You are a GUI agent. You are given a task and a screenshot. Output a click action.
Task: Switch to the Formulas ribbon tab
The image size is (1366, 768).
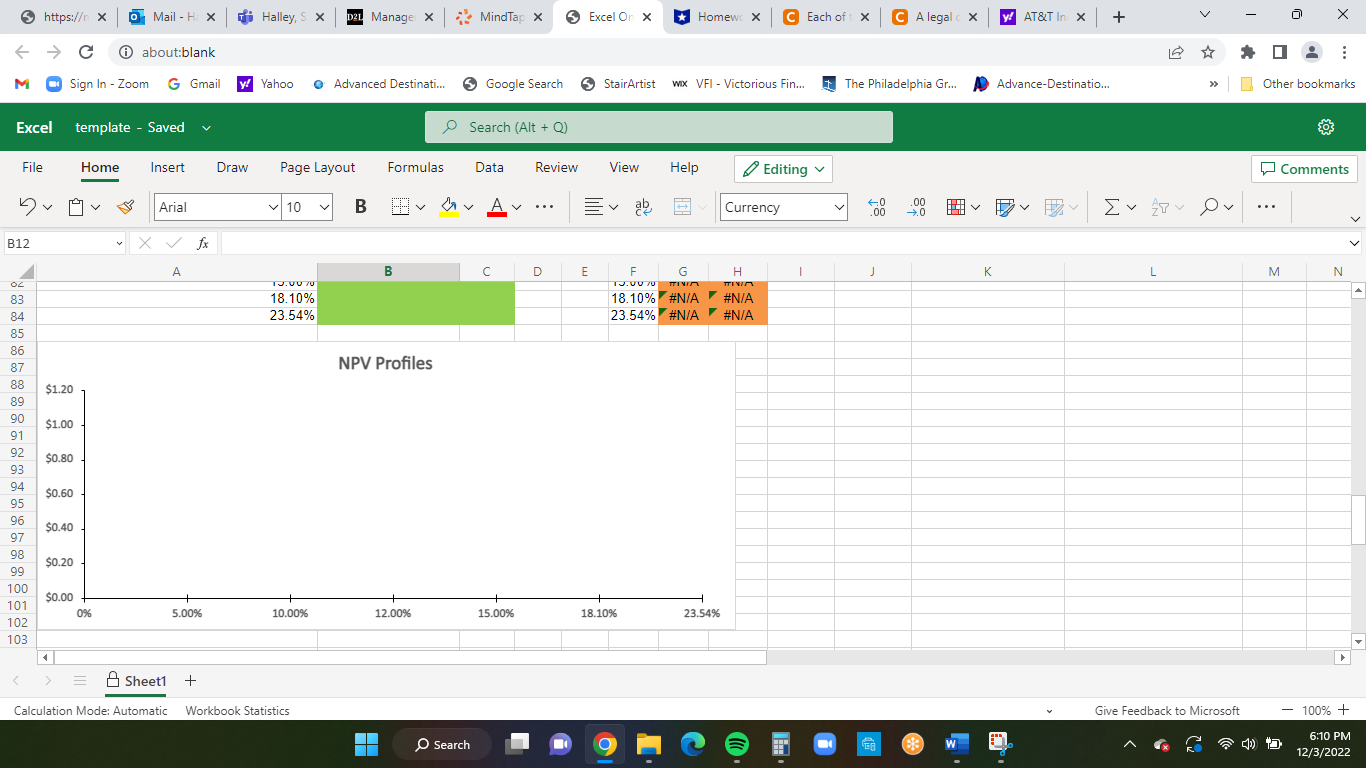[x=415, y=167]
